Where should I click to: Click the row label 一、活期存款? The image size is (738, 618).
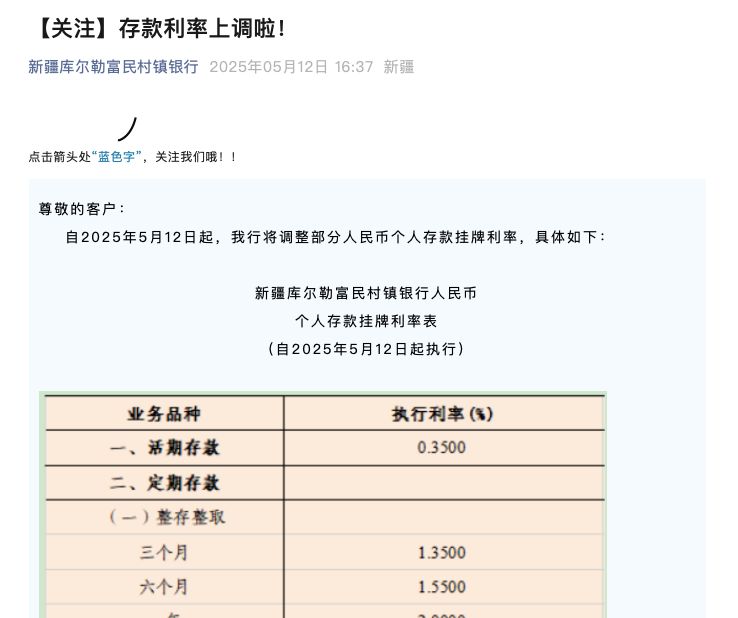(x=165, y=448)
